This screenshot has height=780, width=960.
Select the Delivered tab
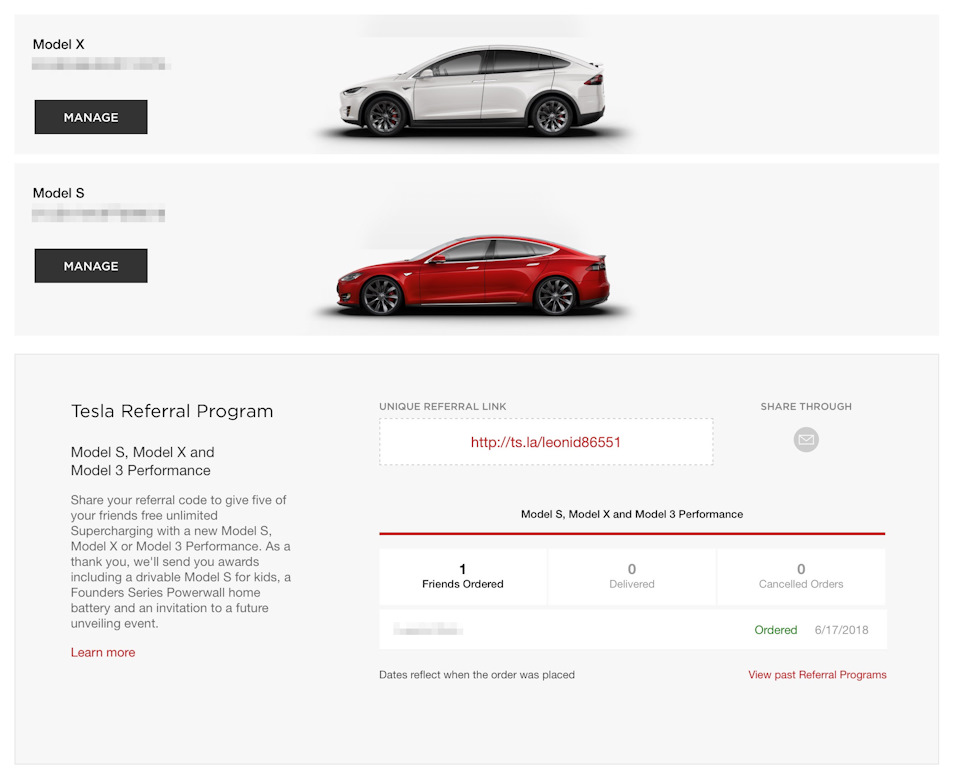tap(632, 577)
